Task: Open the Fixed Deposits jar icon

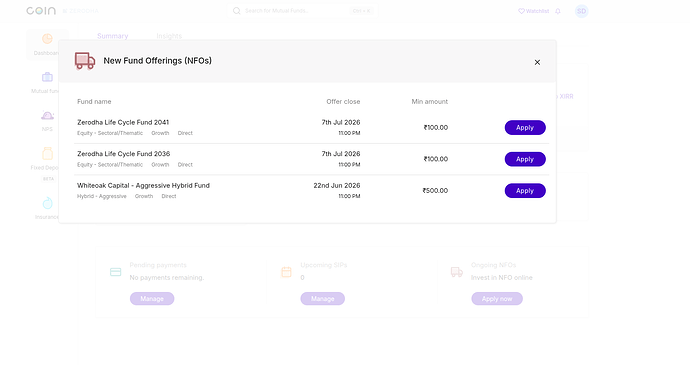Action: click(x=47, y=153)
